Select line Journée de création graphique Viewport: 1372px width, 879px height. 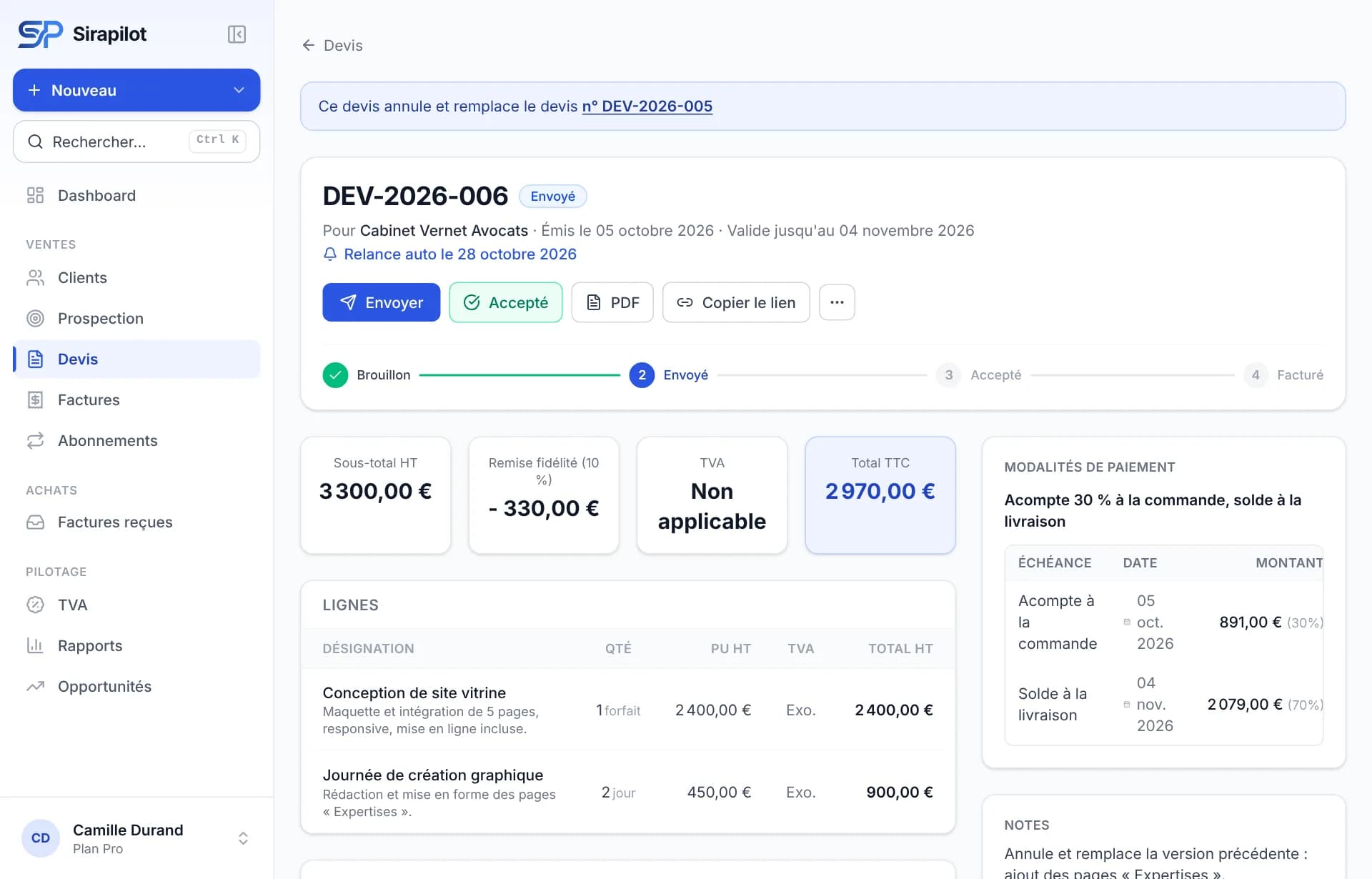point(627,793)
